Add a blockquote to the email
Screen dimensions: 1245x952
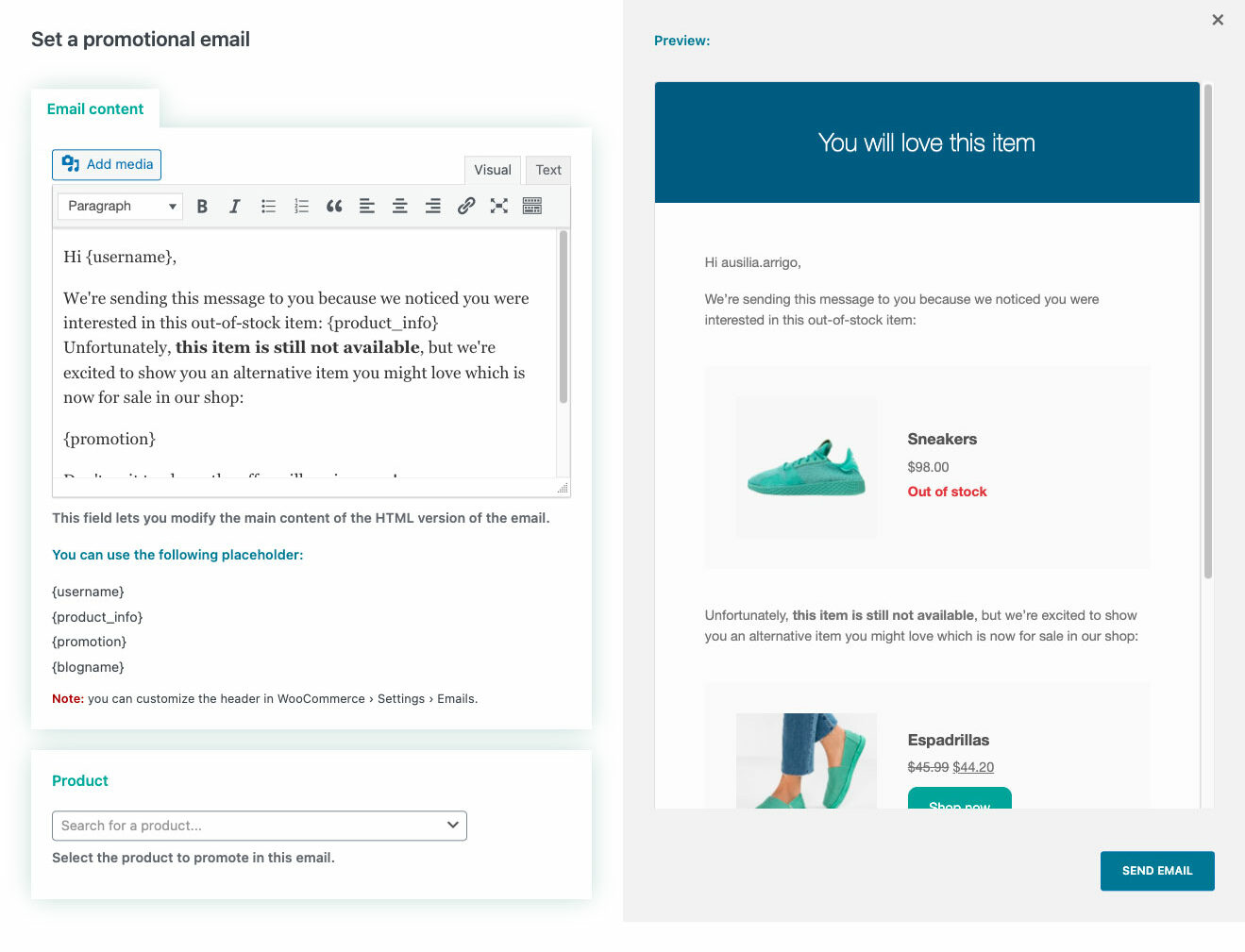334,207
